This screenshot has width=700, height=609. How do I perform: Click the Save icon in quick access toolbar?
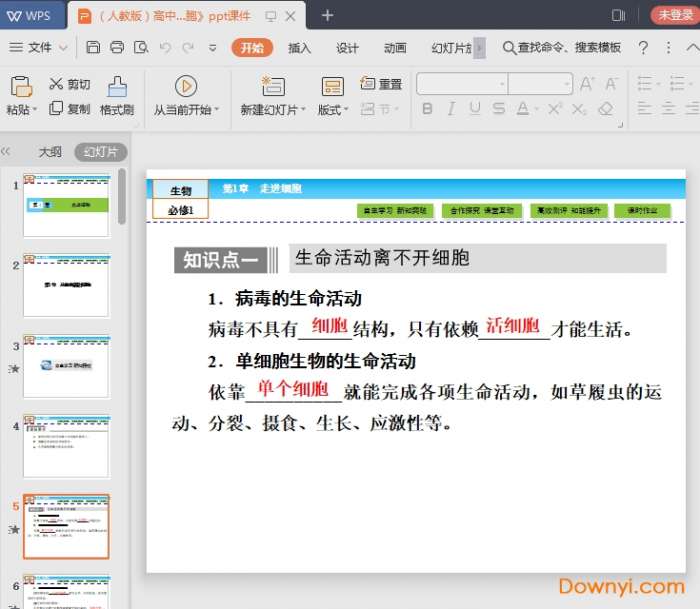pyautogui.click(x=93, y=48)
